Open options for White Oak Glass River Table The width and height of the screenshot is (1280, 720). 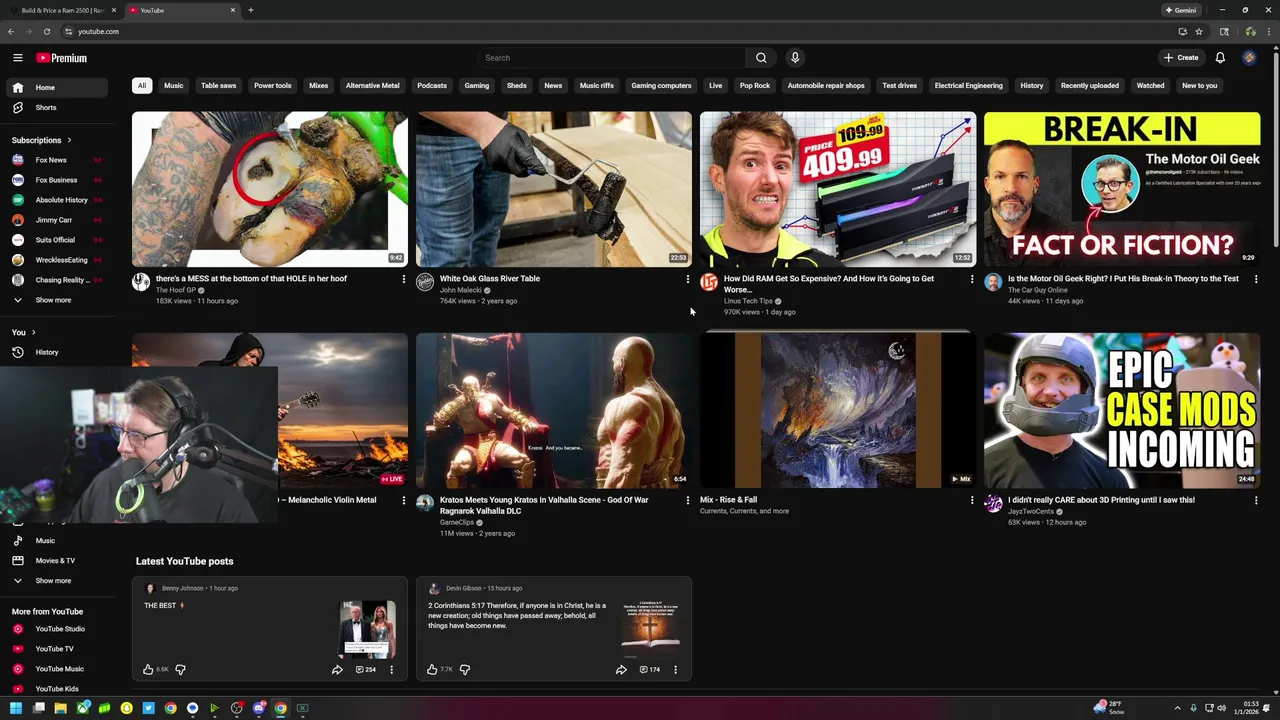tap(688, 279)
